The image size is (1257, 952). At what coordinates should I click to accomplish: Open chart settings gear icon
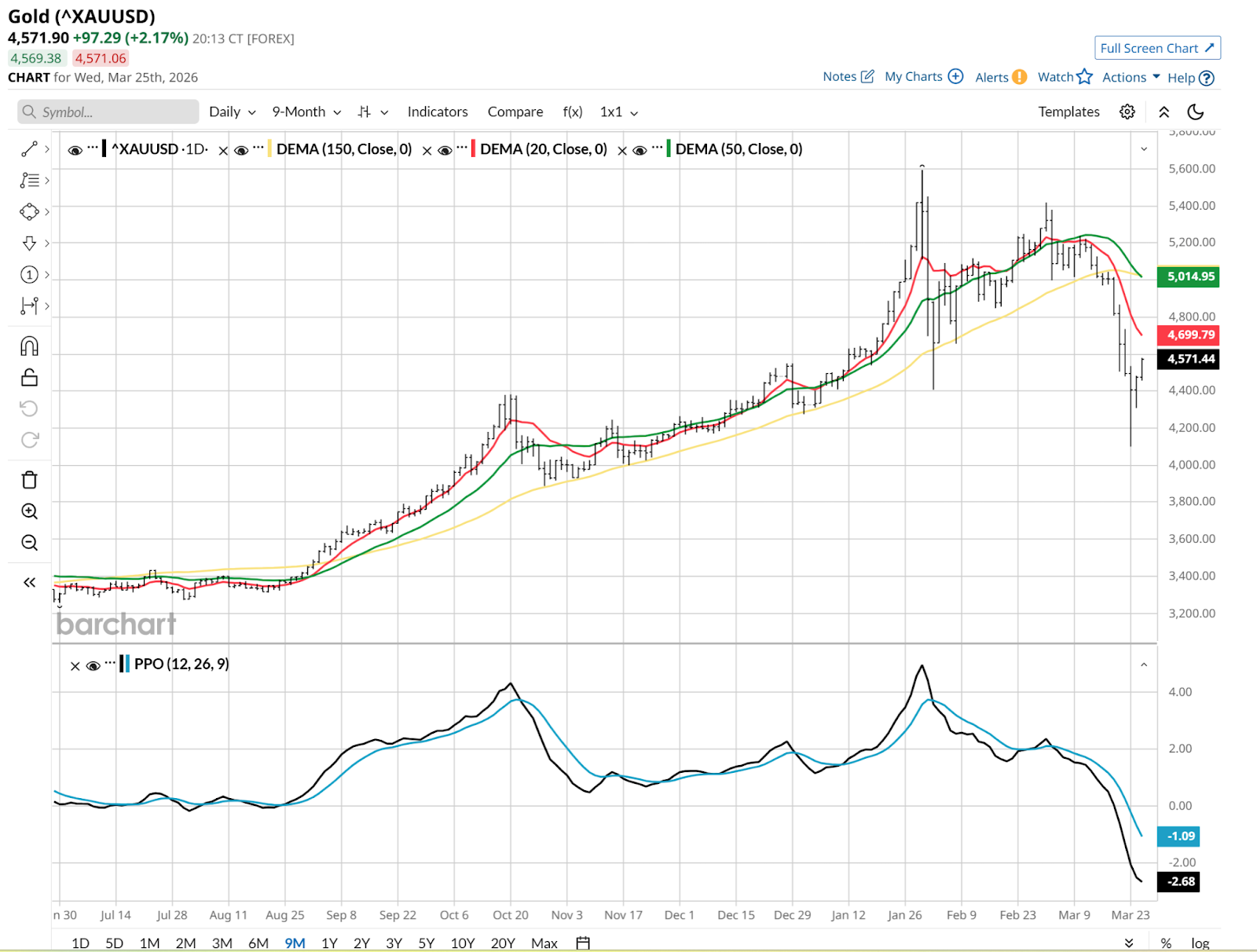1127,112
